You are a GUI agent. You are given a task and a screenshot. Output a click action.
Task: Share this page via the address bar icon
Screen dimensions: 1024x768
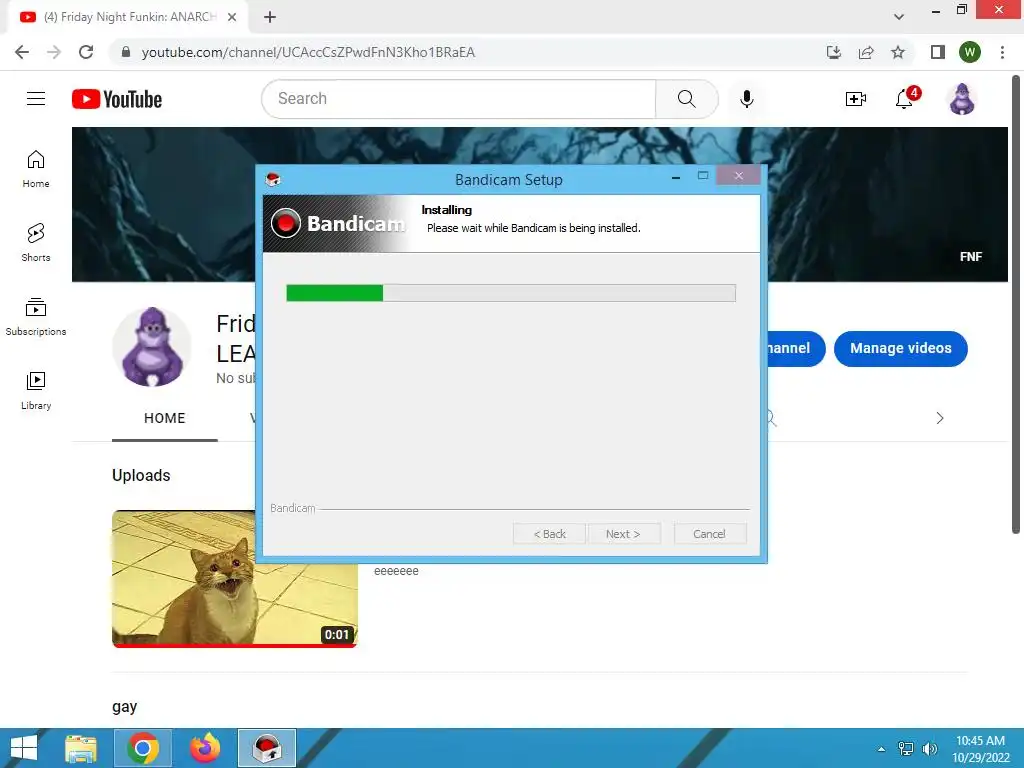[866, 52]
